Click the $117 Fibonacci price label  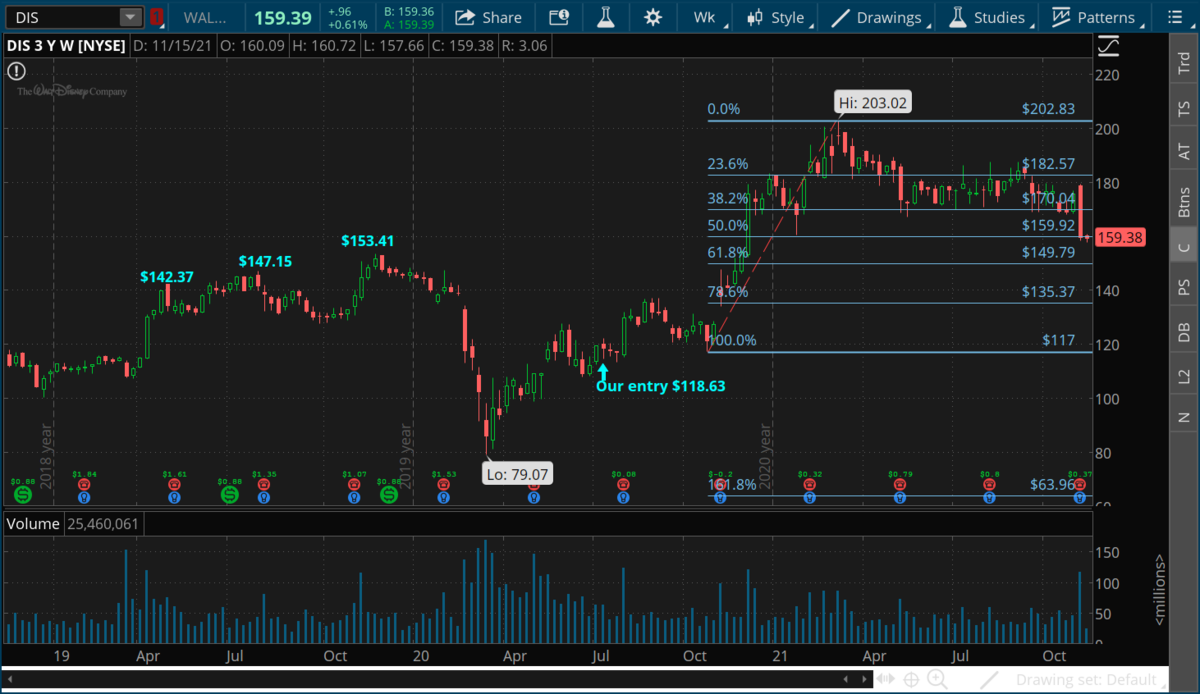[x=1057, y=340]
